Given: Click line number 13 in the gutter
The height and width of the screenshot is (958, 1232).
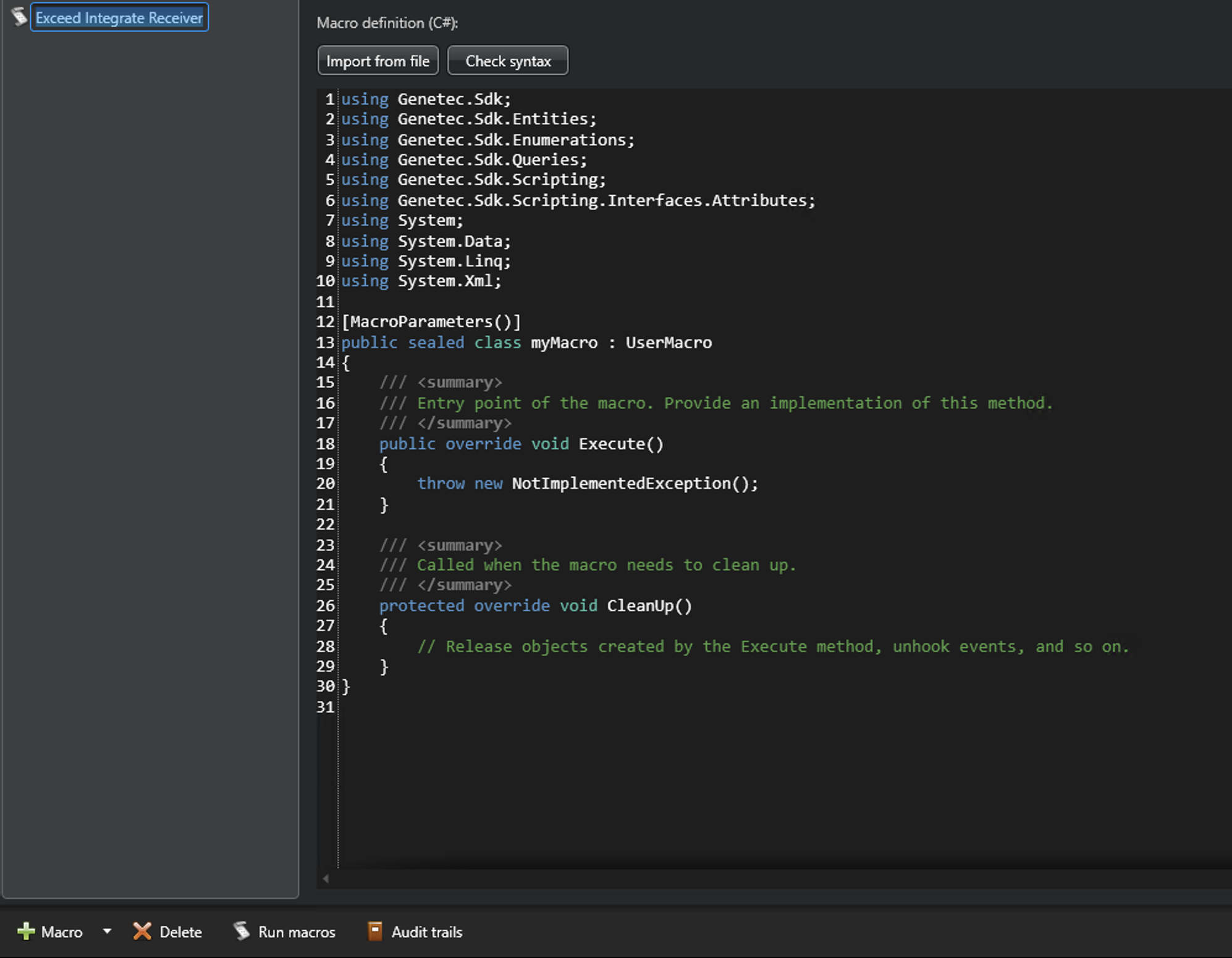Looking at the screenshot, I should point(326,342).
